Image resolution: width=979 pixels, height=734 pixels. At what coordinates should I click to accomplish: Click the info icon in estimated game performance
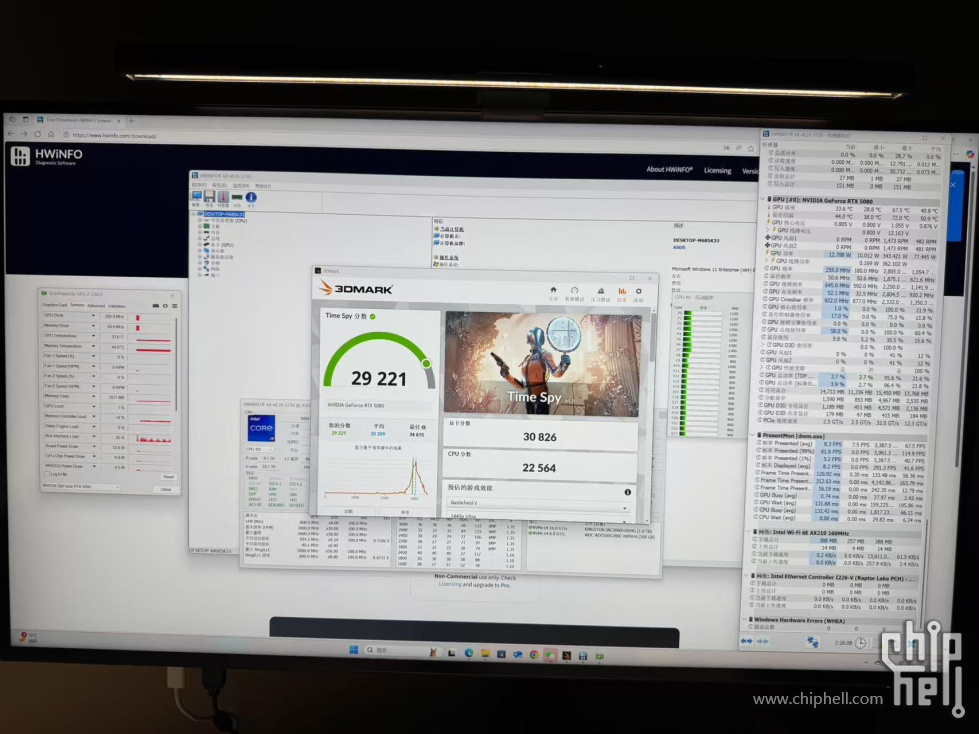[x=627, y=492]
